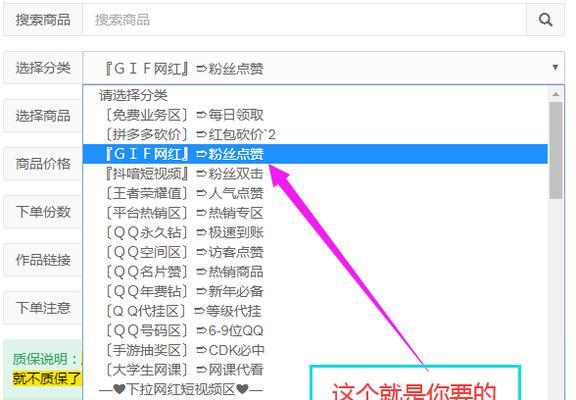Screen dimensions: 576x400
Task: Open the 选择分类 category dropdown
Action: 323,68
